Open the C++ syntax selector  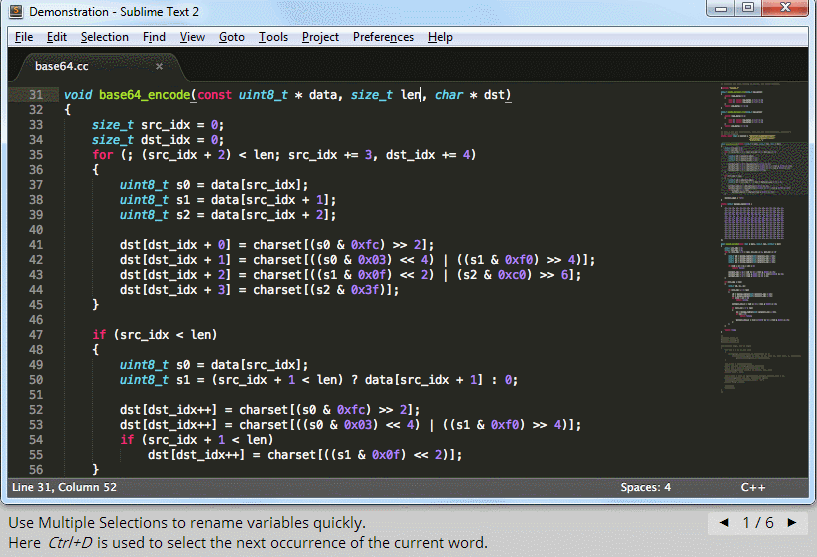(753, 487)
